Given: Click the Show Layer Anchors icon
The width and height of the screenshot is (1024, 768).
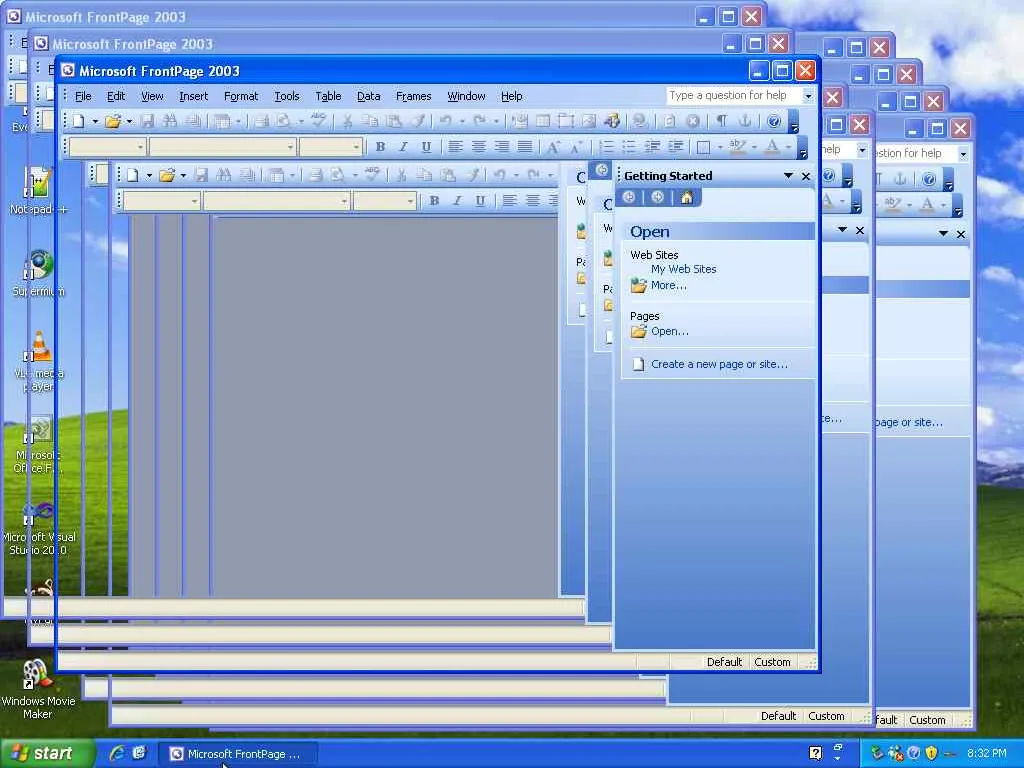Looking at the screenshot, I should tap(744, 121).
